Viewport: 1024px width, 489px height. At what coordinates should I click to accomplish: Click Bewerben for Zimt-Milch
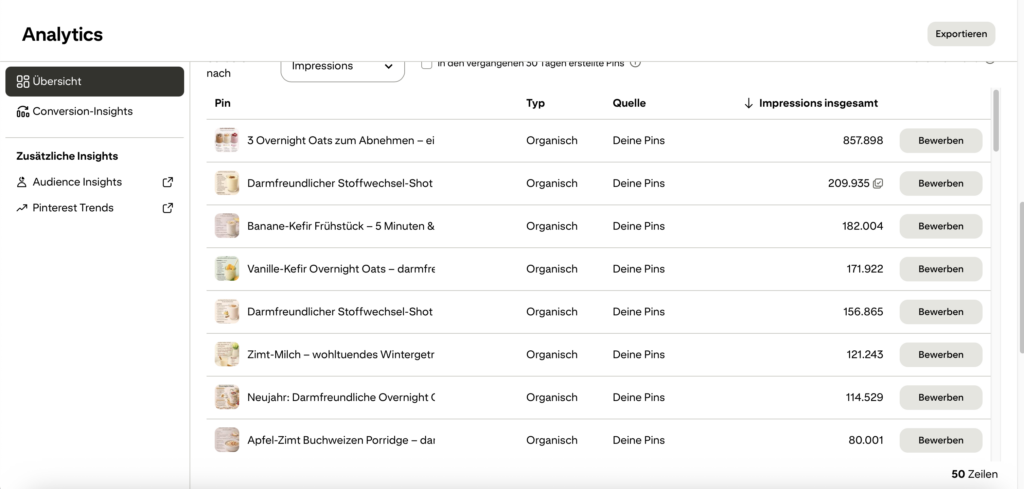(x=940, y=355)
